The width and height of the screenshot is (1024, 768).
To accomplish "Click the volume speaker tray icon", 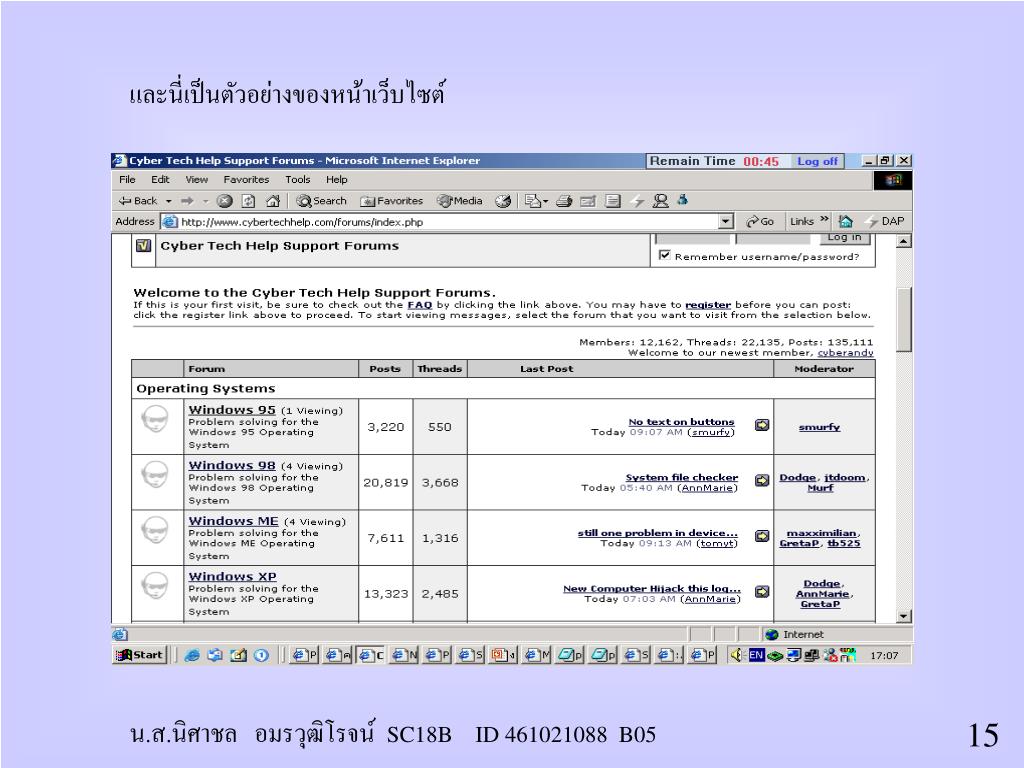I will (737, 655).
